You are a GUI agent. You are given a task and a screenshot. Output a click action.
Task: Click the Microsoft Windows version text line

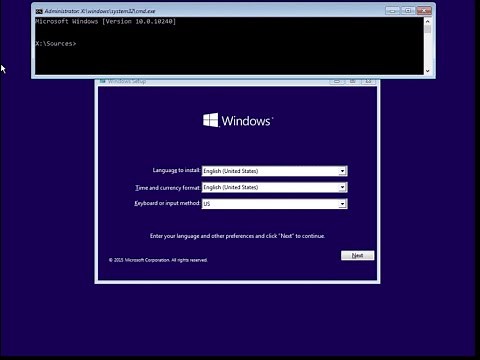[105, 21]
